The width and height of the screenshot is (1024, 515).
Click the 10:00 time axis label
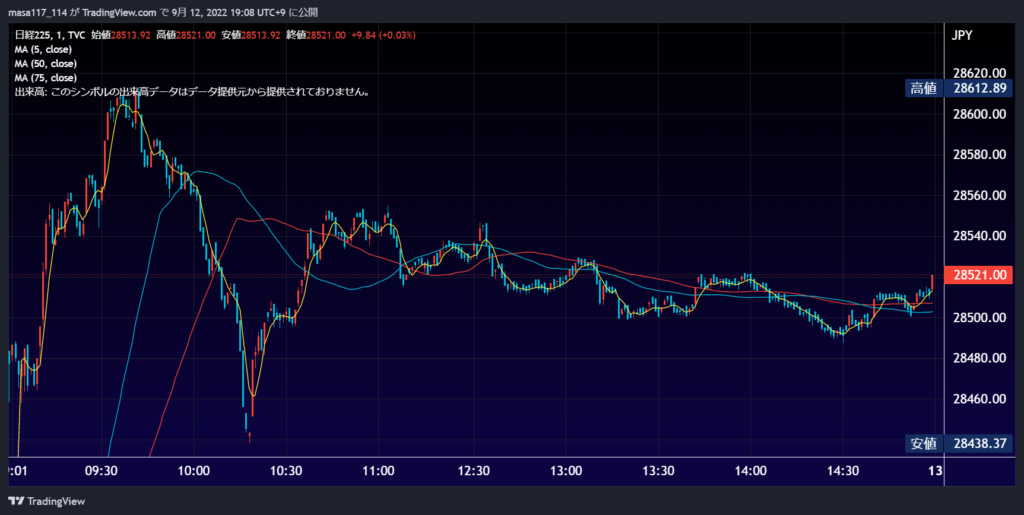click(193, 471)
